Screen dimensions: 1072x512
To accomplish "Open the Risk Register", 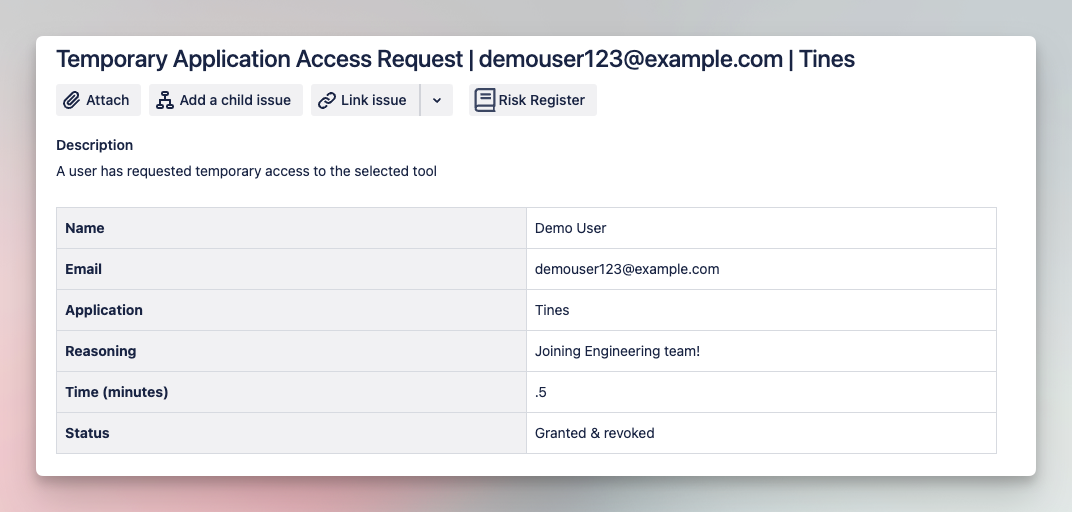I will click(x=533, y=100).
